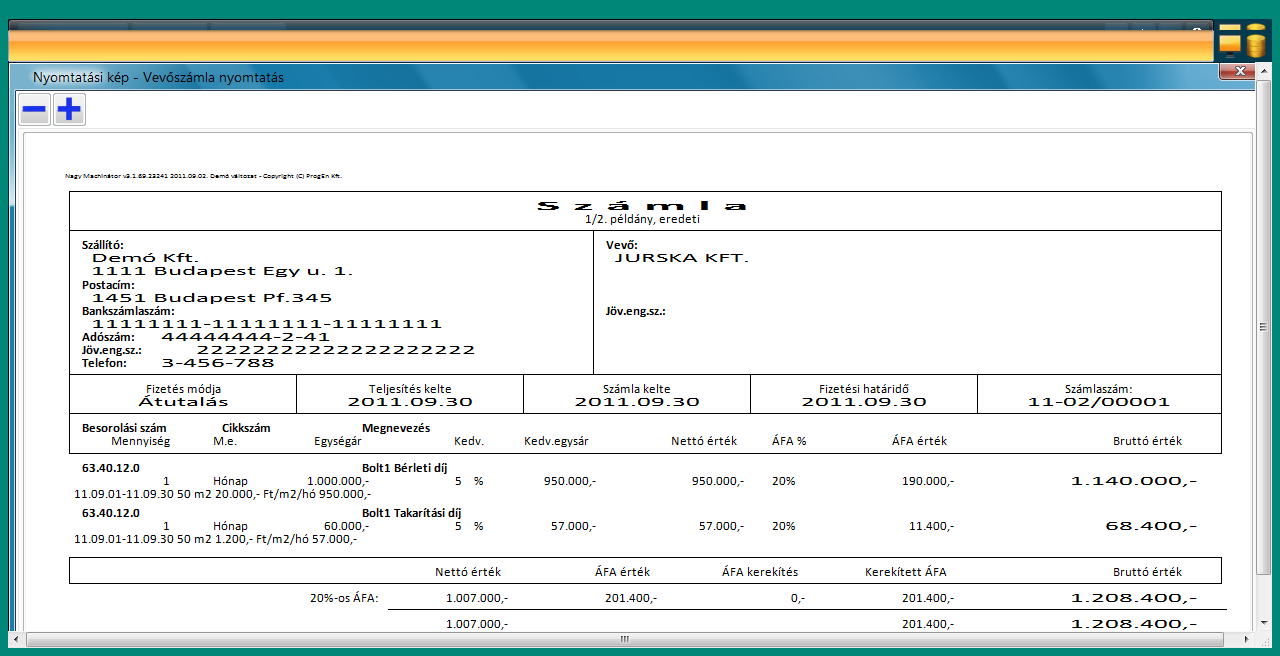Click tax number 44444444-2-41
The image size is (1280, 656).
(245, 337)
